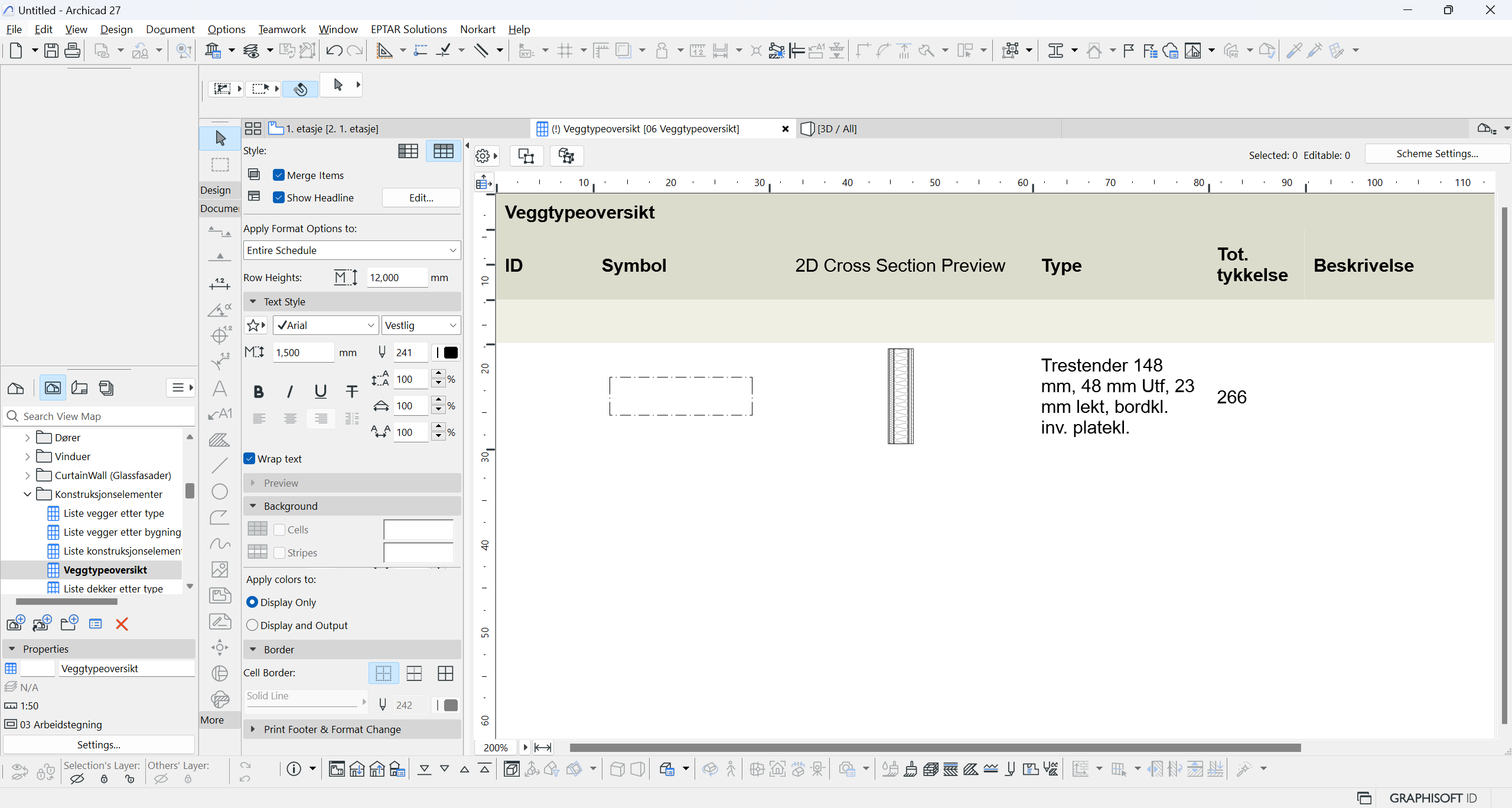Viewport: 1512px width, 808px height.
Task: Click the Underline text format icon
Action: coord(320,392)
